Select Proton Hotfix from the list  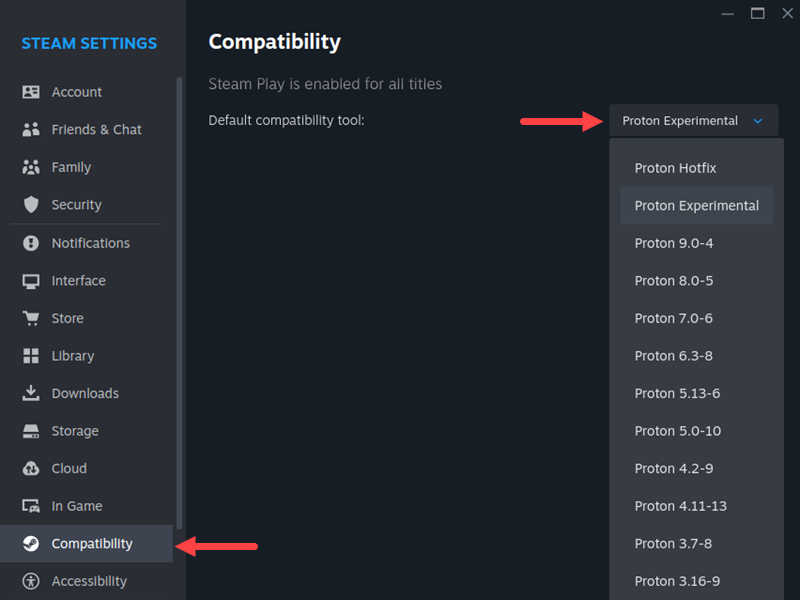[x=675, y=168]
